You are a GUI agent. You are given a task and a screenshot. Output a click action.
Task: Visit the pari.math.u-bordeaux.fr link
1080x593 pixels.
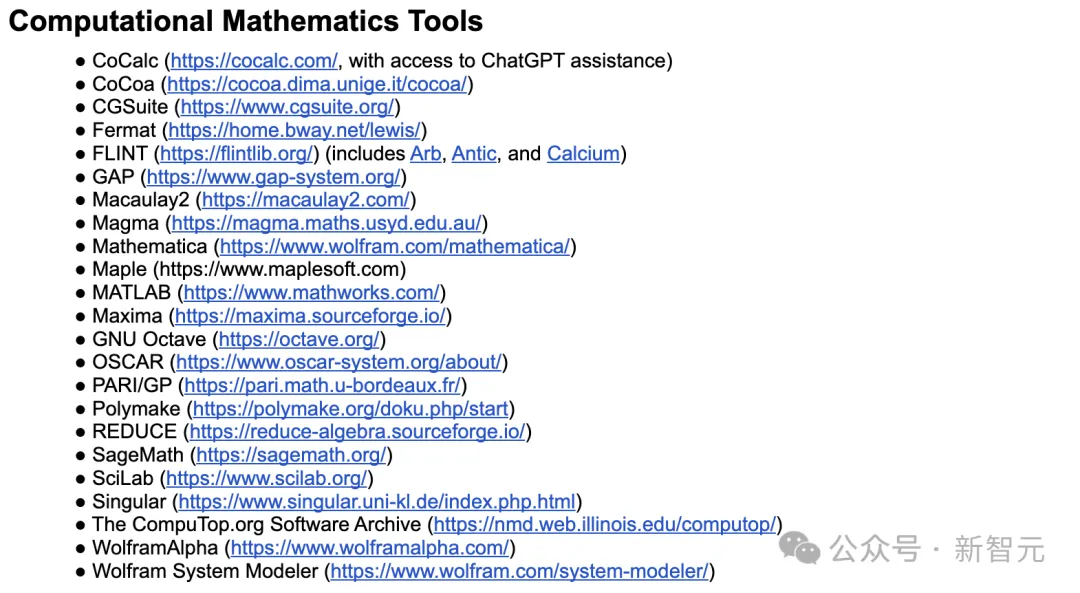click(x=322, y=386)
